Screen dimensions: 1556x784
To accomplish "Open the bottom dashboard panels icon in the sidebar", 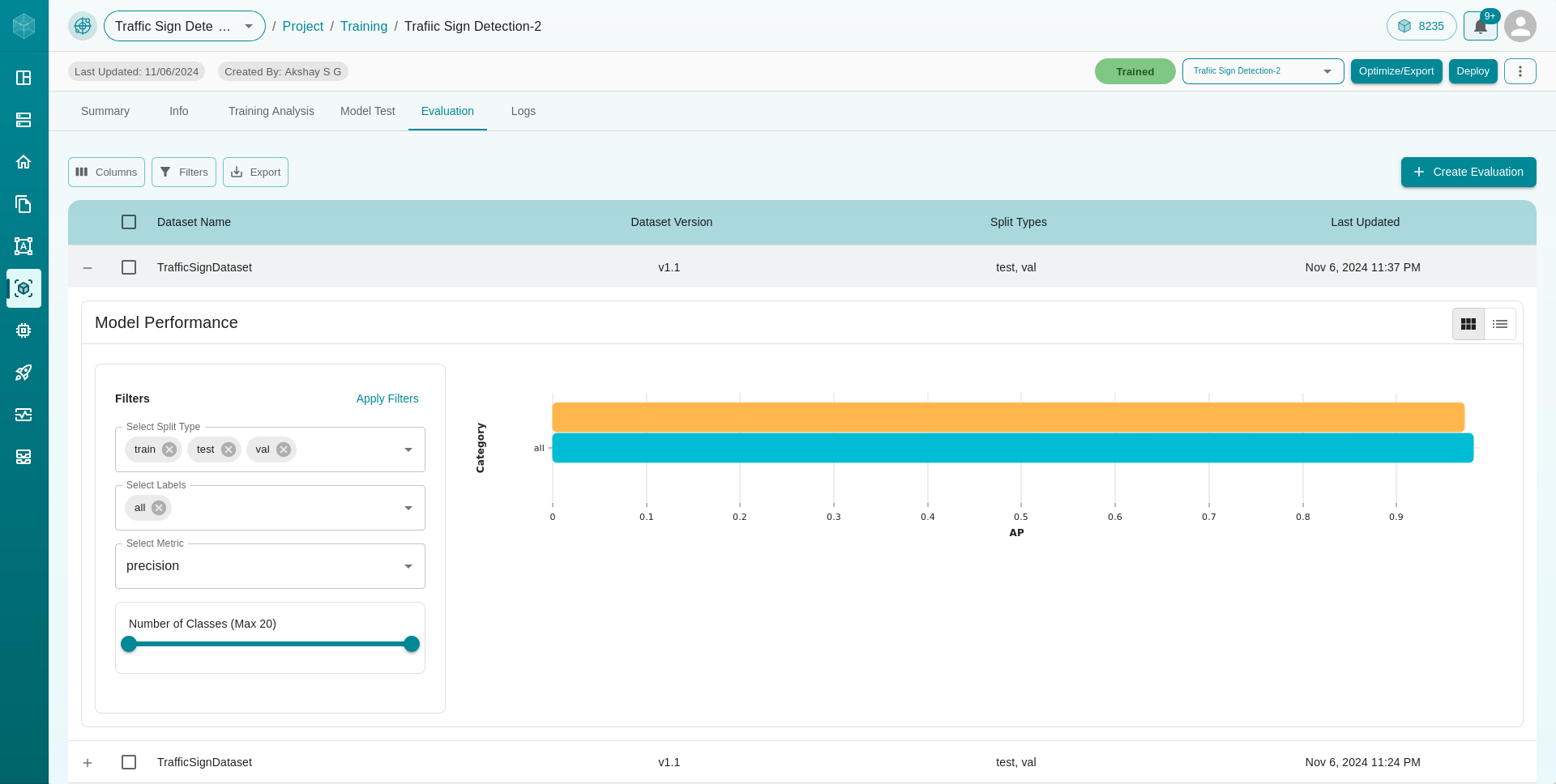I will [x=24, y=457].
